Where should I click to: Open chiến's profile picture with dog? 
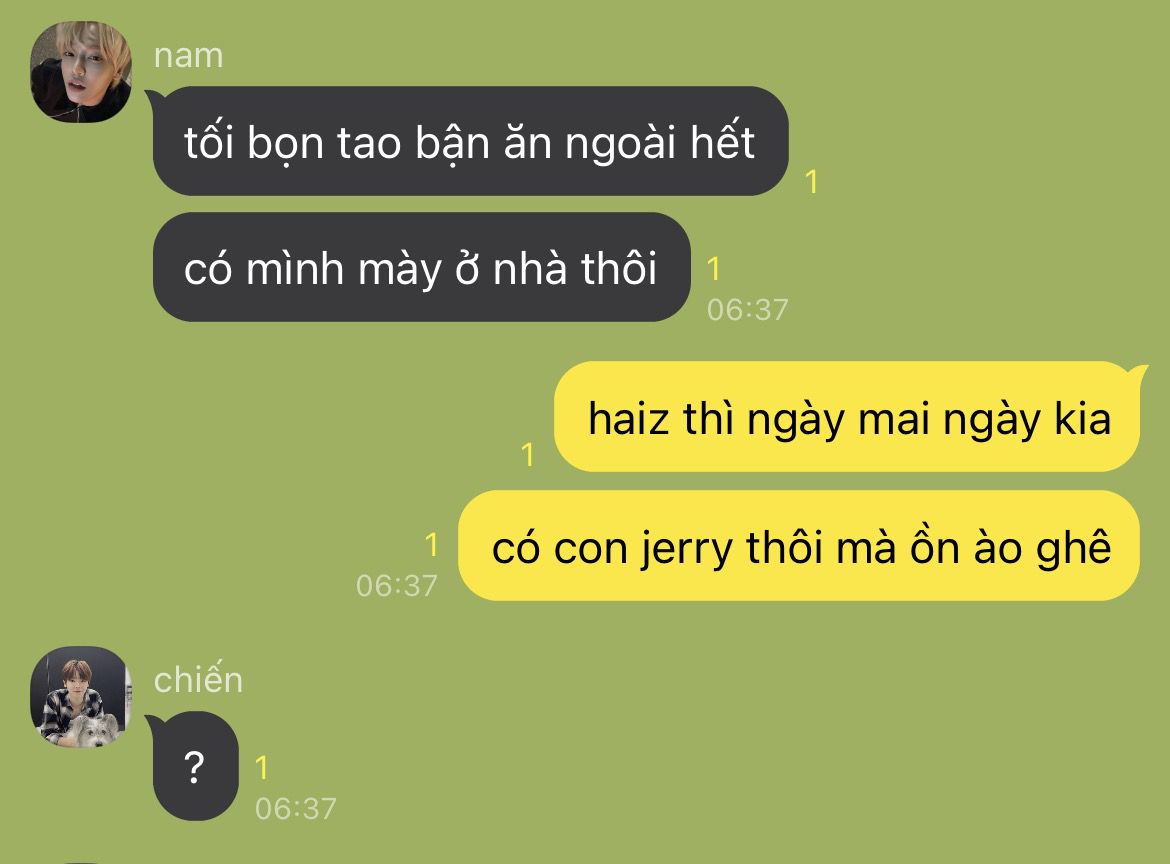point(81,697)
